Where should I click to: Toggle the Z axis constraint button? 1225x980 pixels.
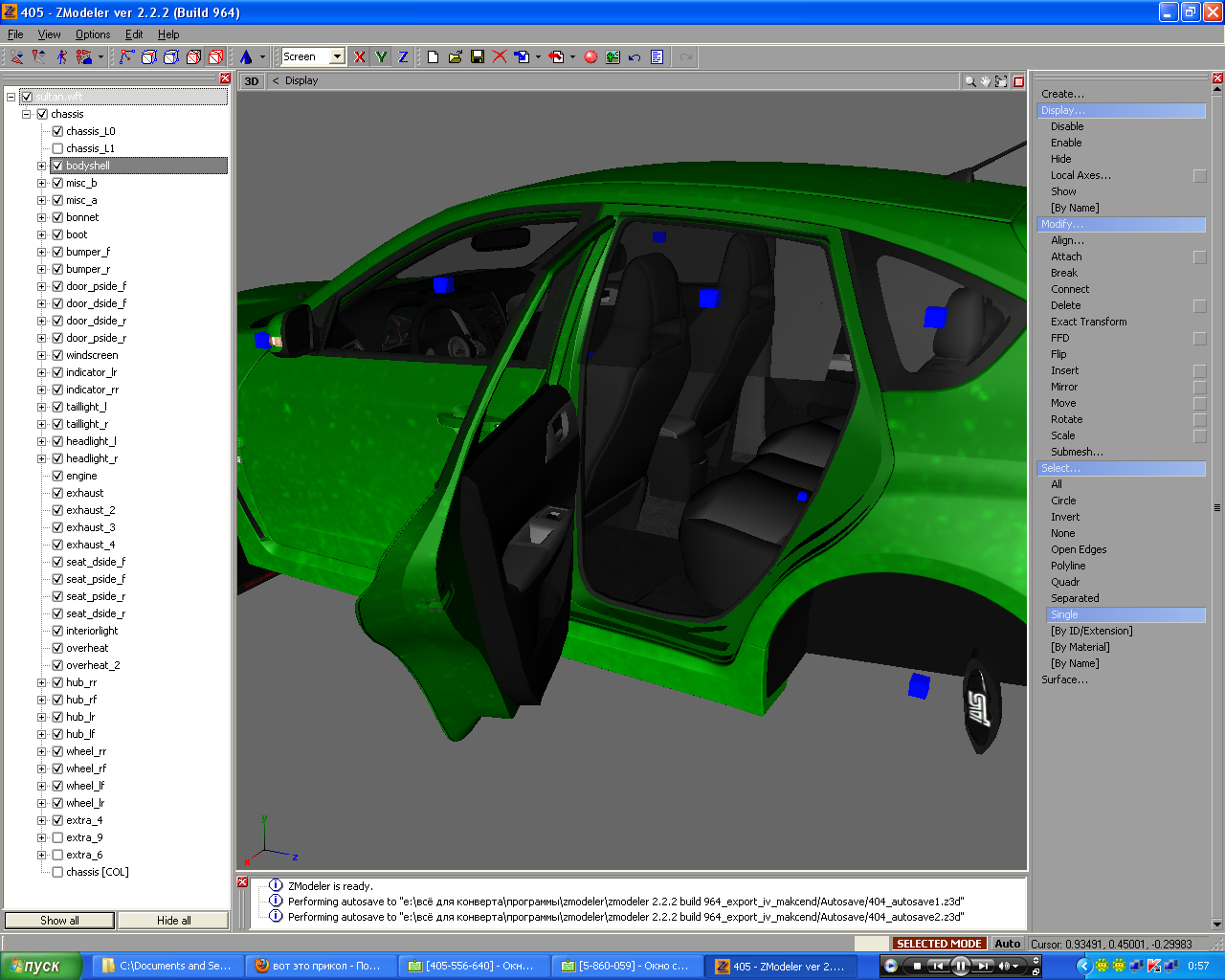(x=403, y=57)
